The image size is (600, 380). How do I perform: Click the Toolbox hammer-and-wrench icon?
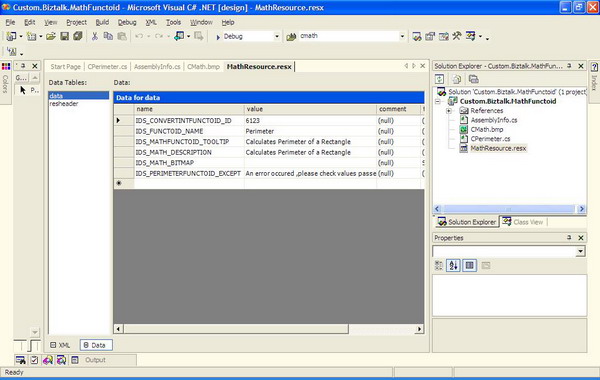(x=457, y=36)
